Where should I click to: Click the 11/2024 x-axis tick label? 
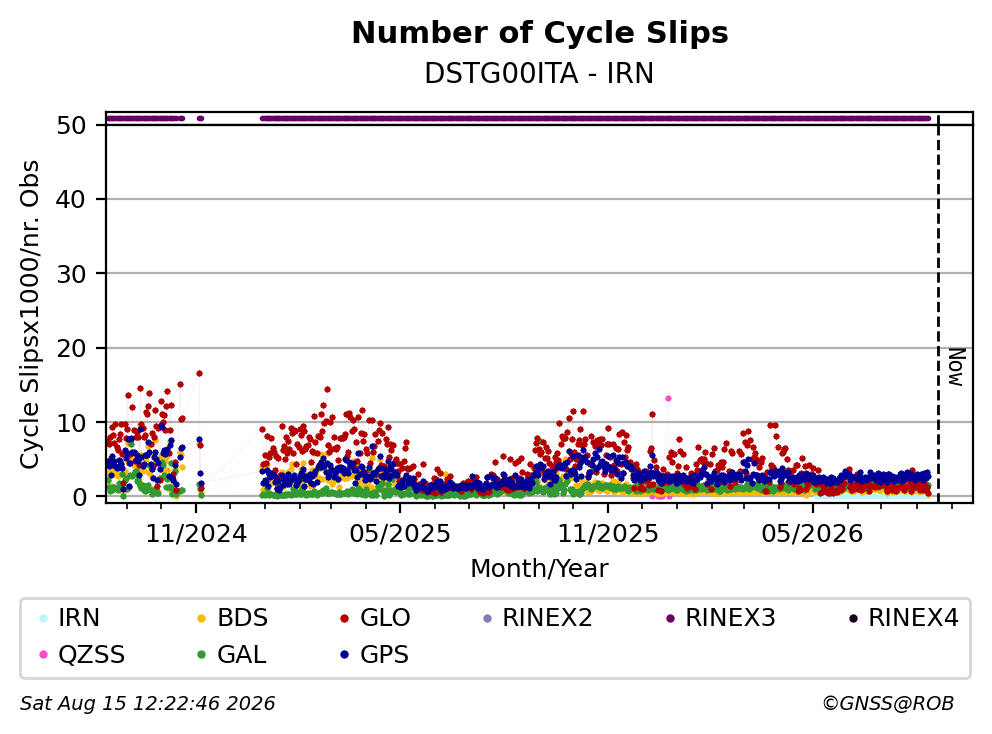point(196,534)
